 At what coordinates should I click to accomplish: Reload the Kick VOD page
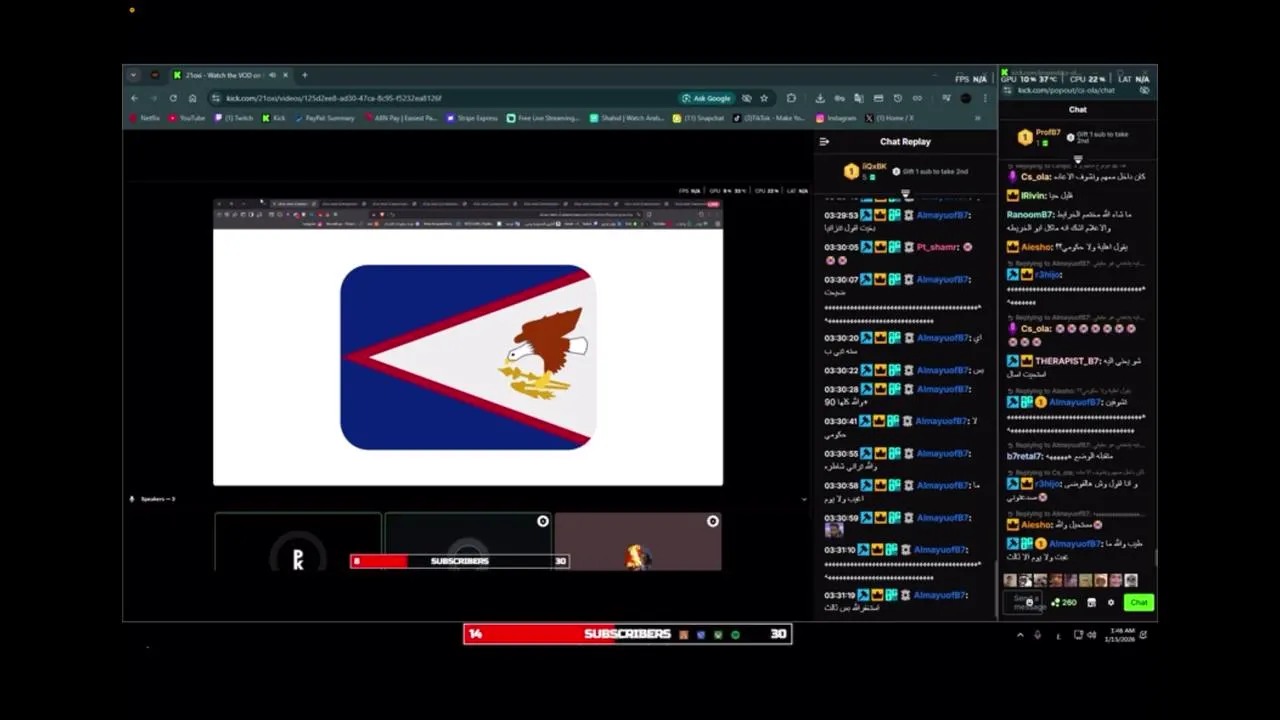pyautogui.click(x=173, y=98)
